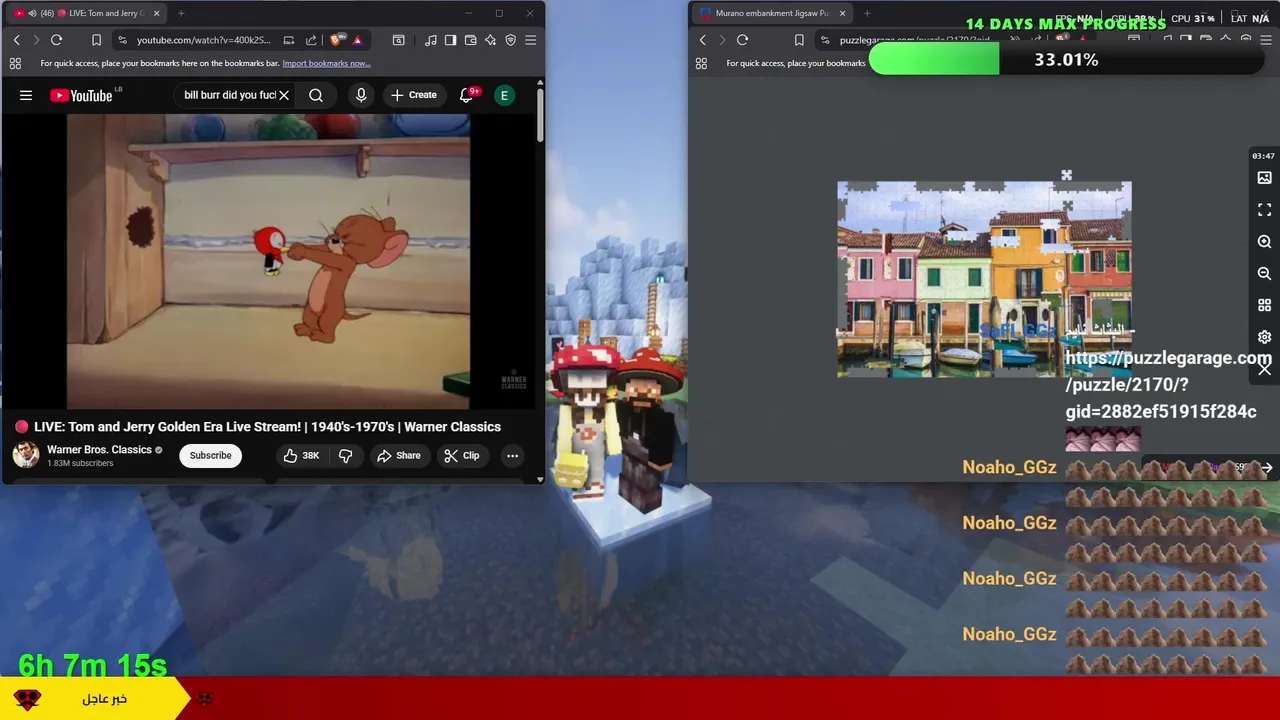The width and height of the screenshot is (1280, 720).
Task: Click the Tom and Jerry video player
Action: click(x=268, y=262)
